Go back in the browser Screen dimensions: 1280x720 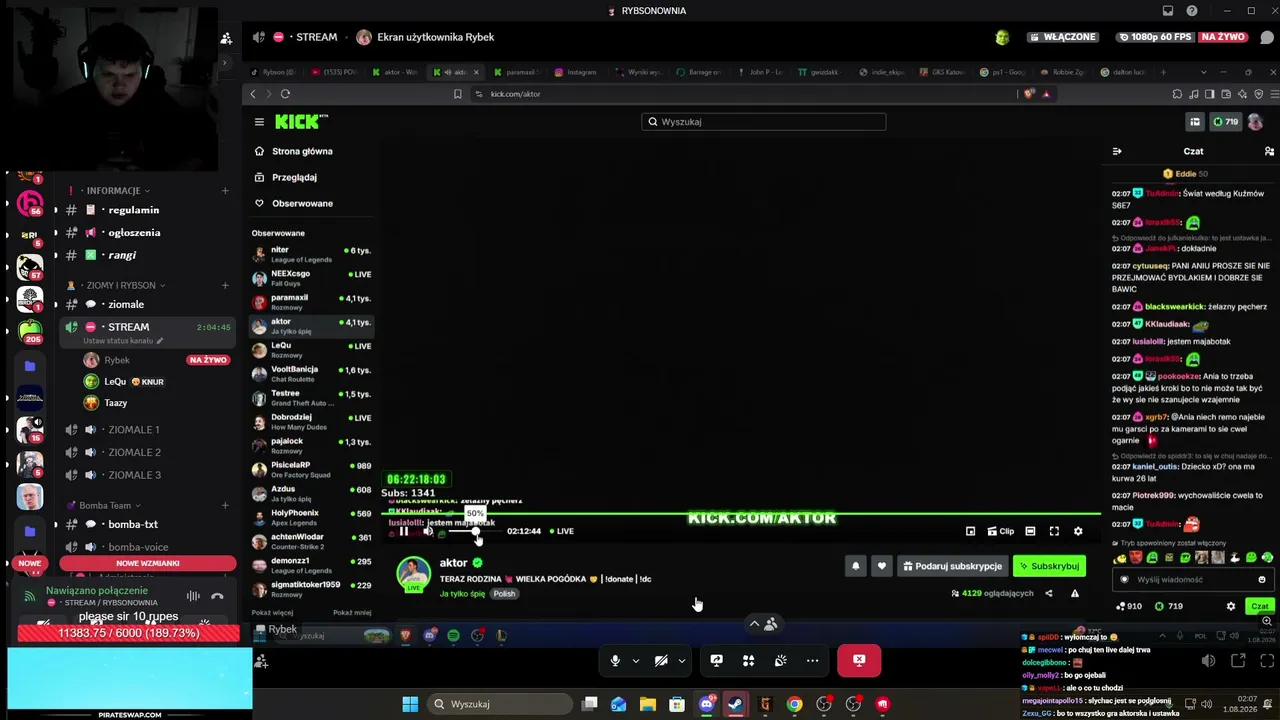[x=253, y=94]
